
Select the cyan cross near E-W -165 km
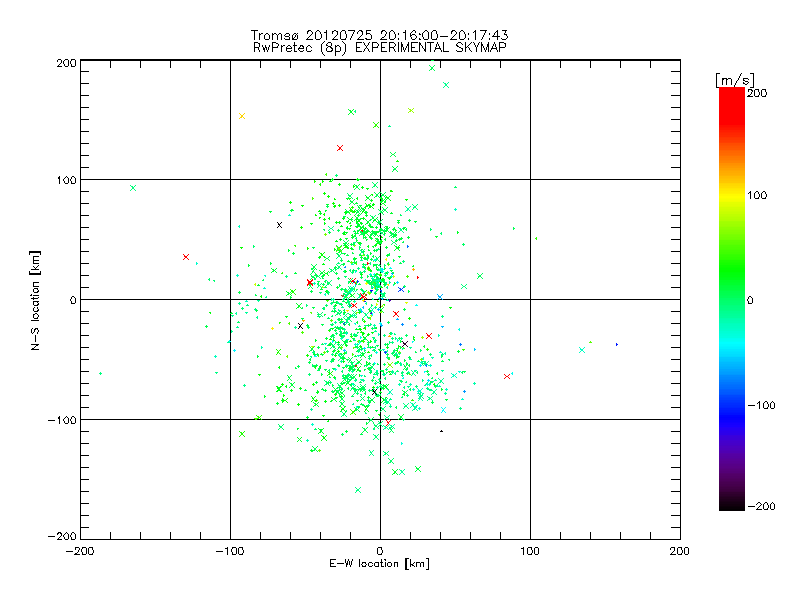[133, 188]
